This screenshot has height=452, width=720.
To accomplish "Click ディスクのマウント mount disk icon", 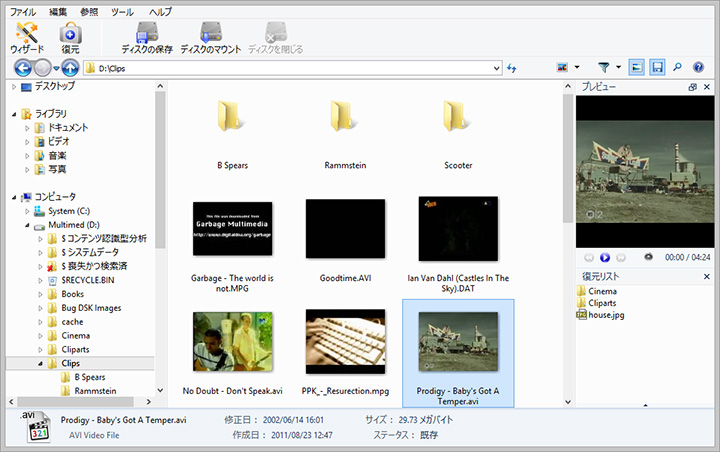I will (211, 38).
